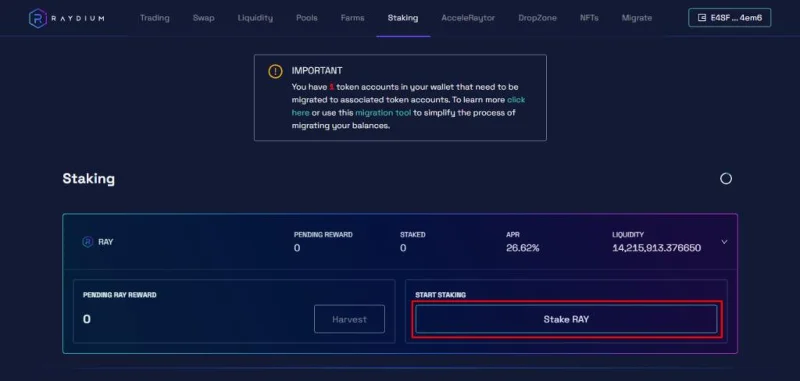Click the RAY token name
800x381 pixels.
coord(106,242)
